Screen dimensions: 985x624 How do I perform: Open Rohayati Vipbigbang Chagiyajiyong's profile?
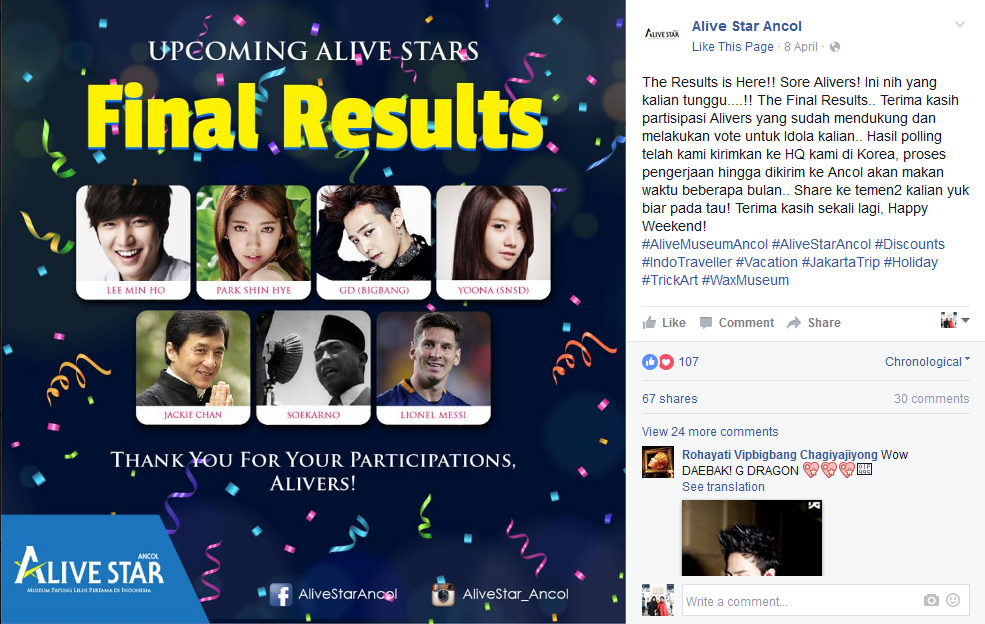[x=780, y=455]
